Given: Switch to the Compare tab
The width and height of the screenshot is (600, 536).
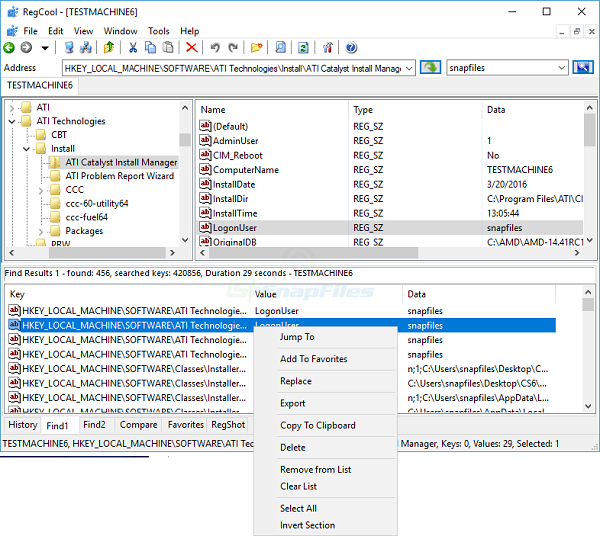Looking at the screenshot, I should pos(139,425).
